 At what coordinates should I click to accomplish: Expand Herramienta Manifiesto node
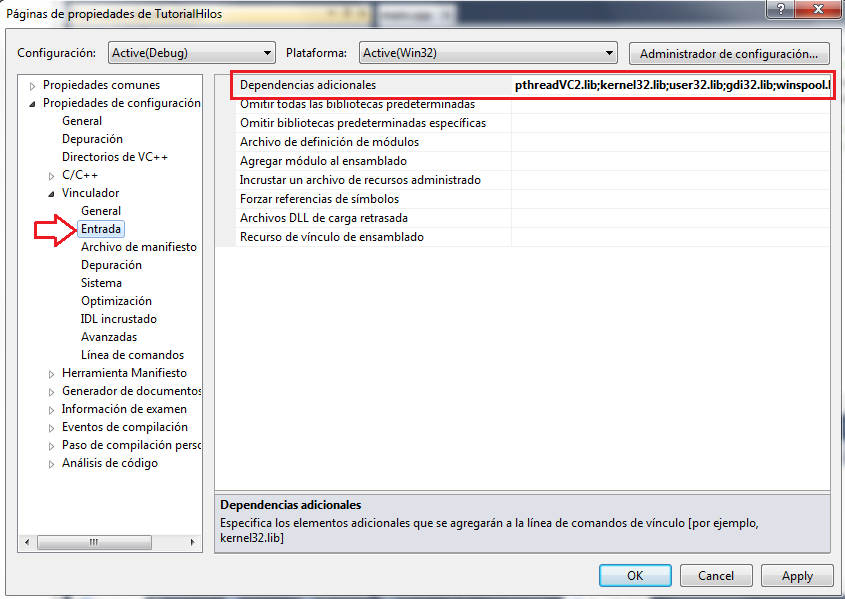coord(52,374)
